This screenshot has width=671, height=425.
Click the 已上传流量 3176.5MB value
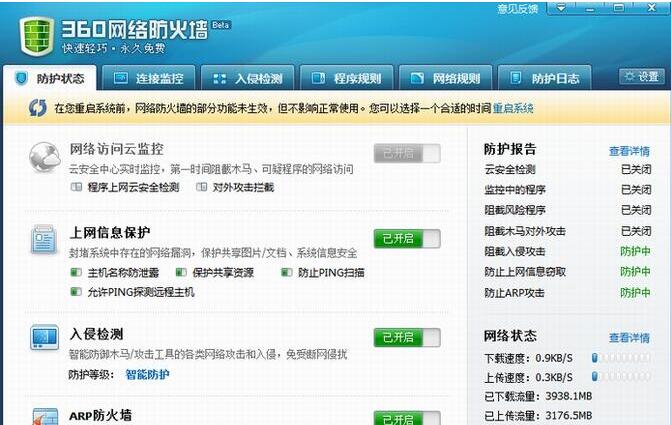pyautogui.click(x=569, y=416)
